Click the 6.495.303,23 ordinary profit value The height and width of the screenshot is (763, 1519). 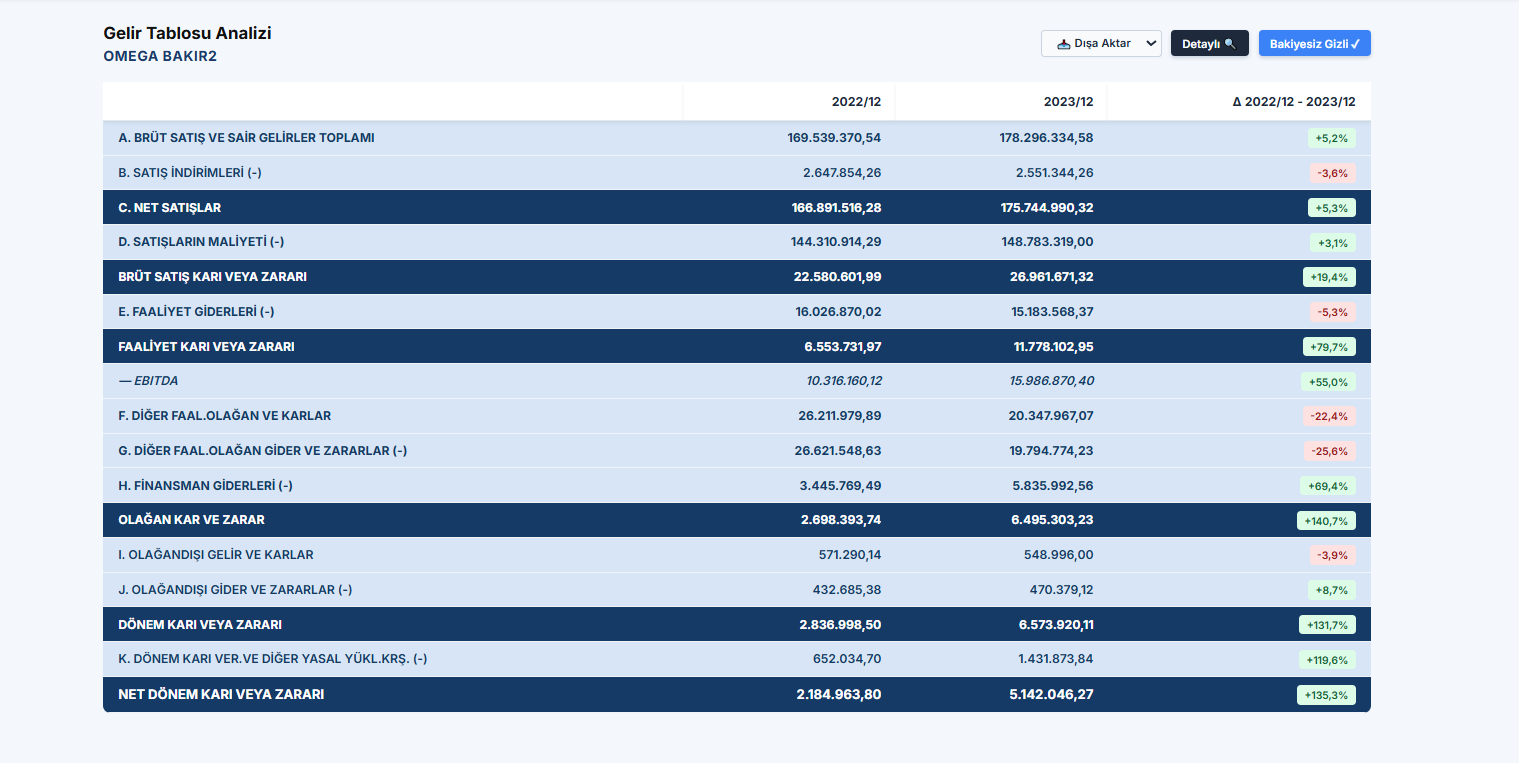click(1052, 520)
